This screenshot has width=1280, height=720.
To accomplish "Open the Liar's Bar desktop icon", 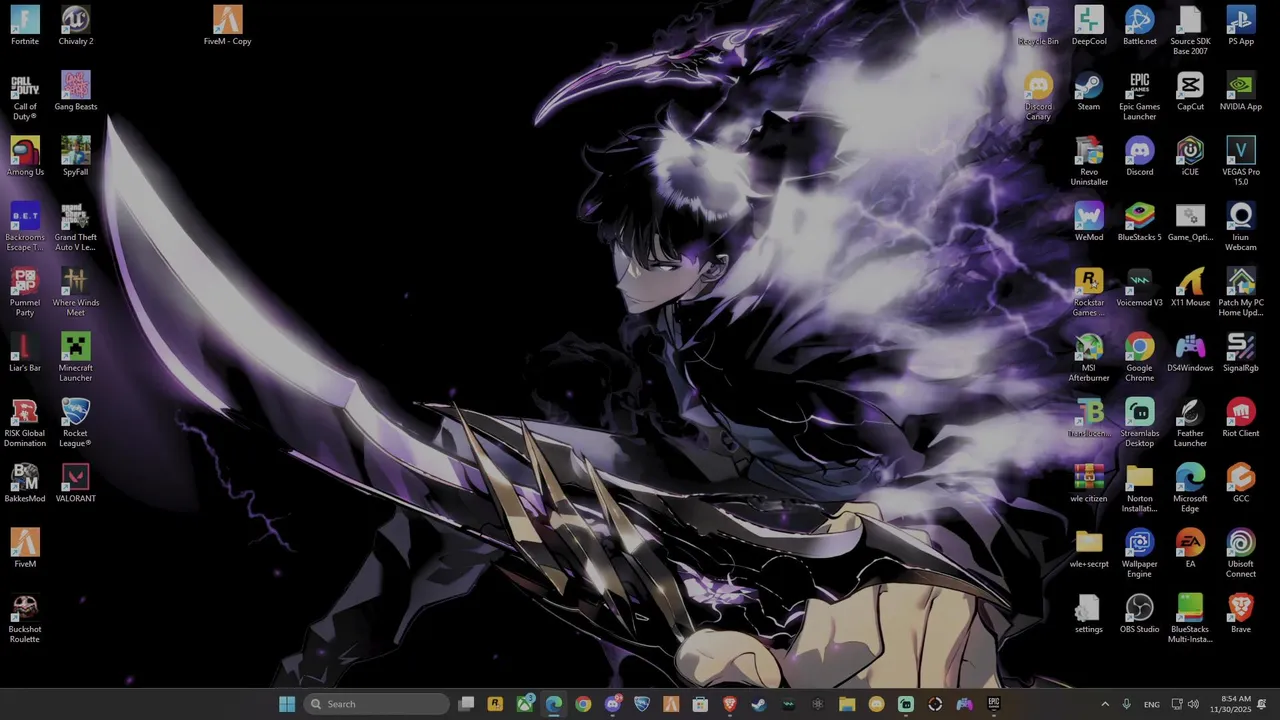I will point(25,353).
